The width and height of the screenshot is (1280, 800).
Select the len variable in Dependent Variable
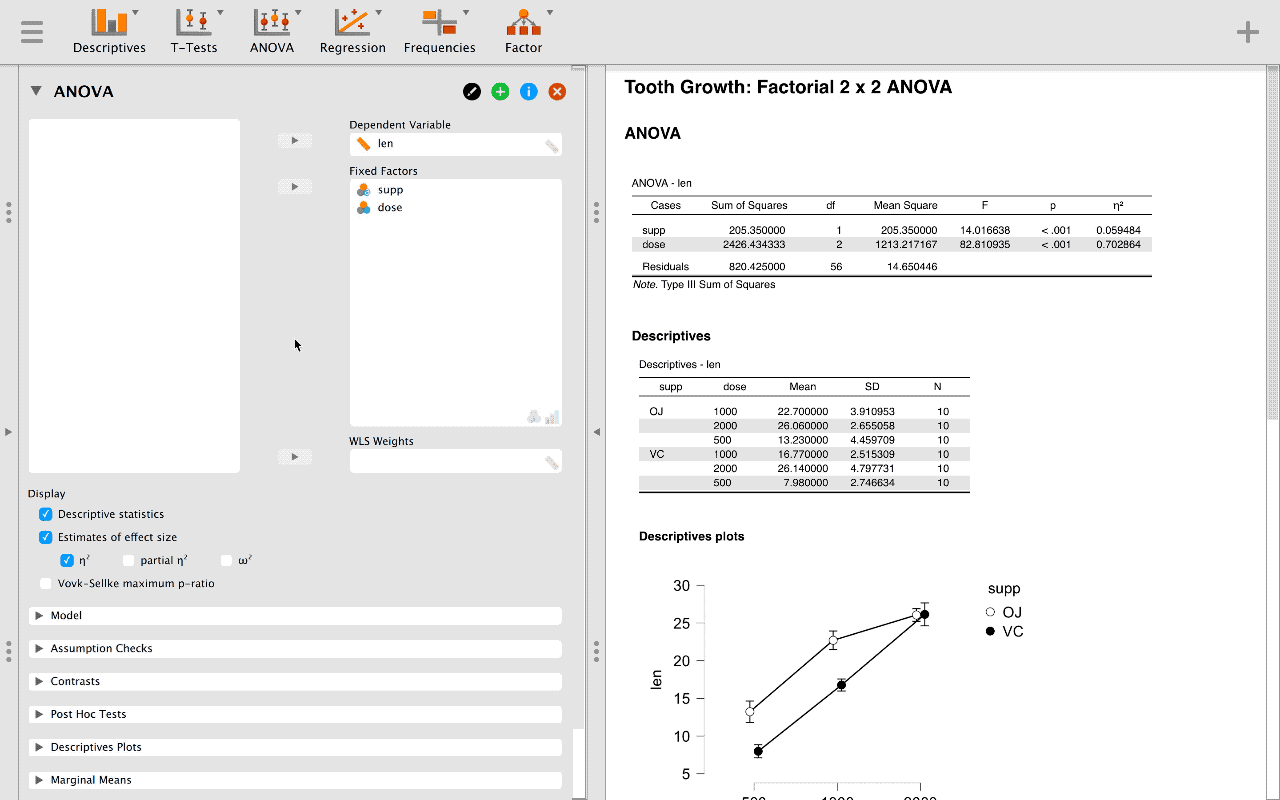point(385,144)
